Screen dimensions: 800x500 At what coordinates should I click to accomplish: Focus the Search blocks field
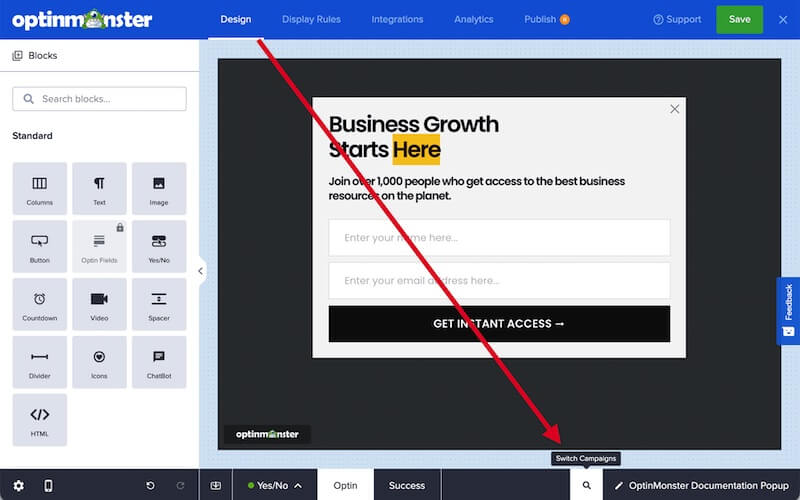point(99,98)
